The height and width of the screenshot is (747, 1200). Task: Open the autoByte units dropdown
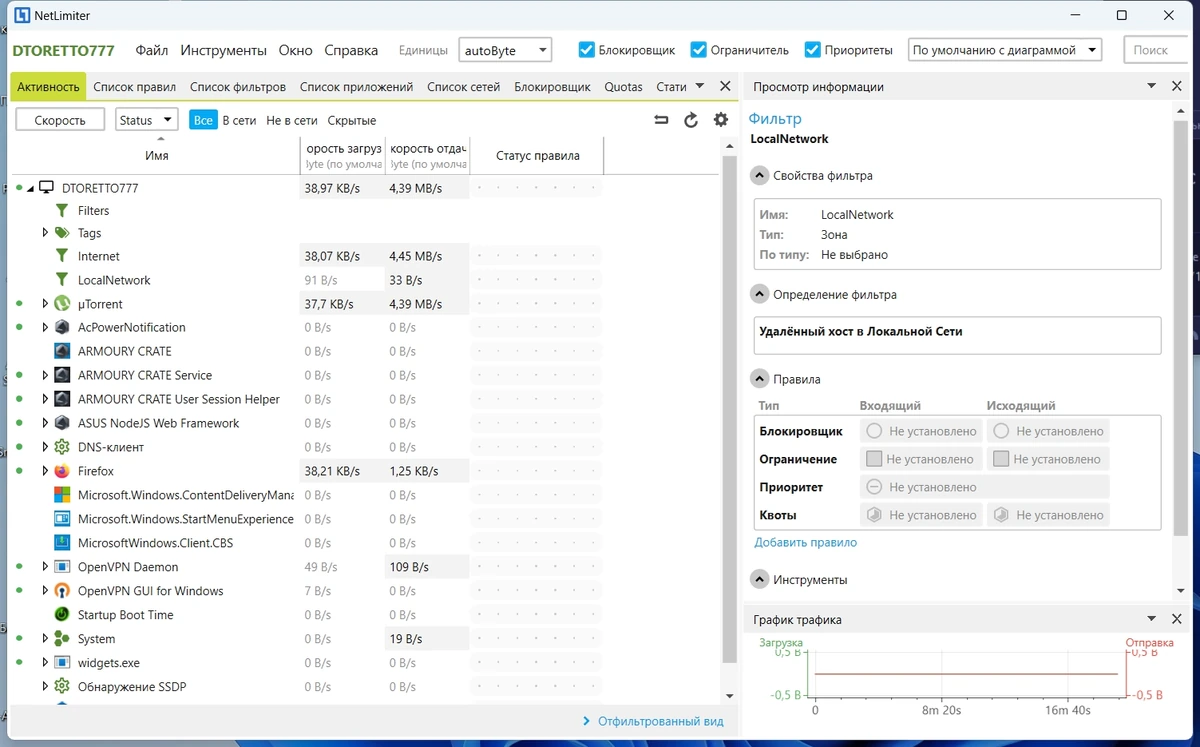click(x=505, y=49)
